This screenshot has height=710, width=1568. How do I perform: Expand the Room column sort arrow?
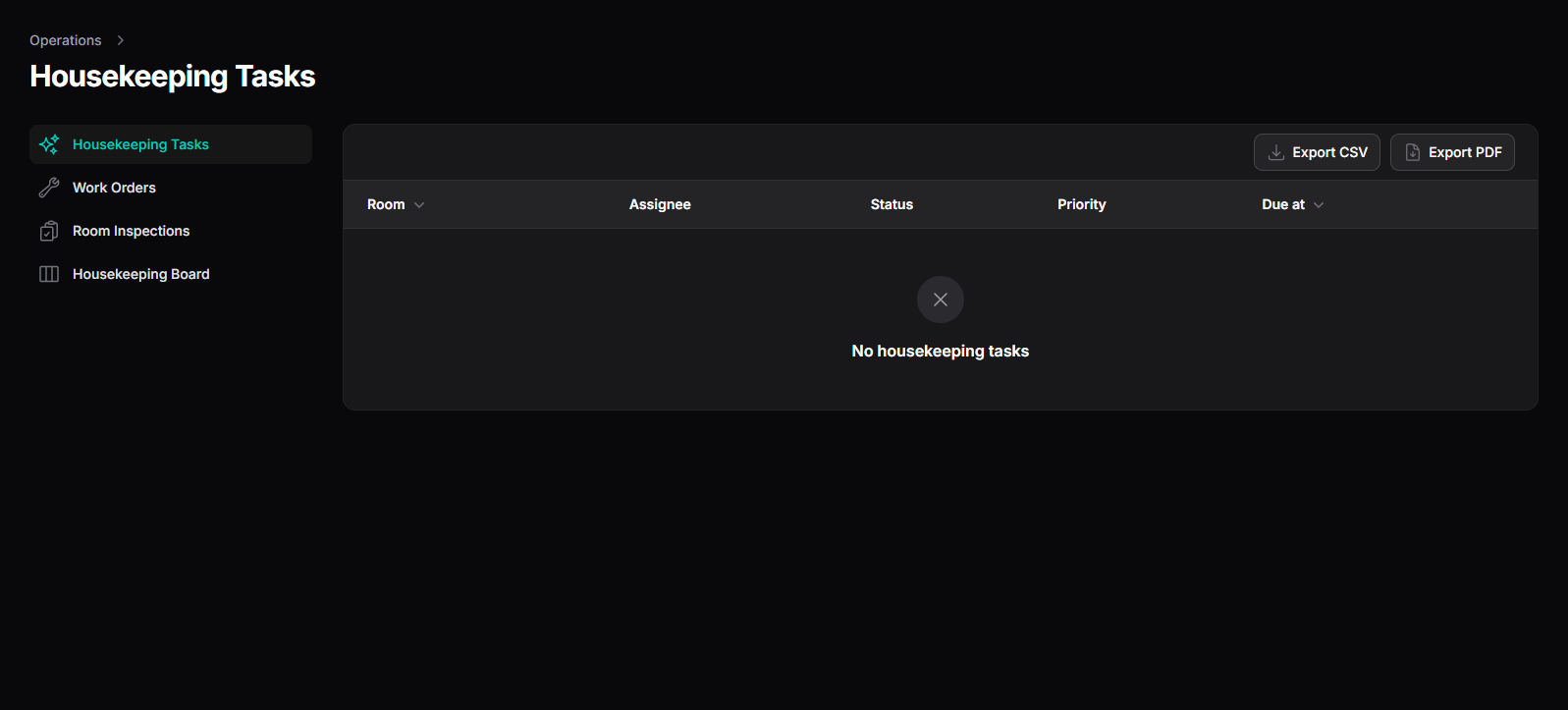point(419,204)
